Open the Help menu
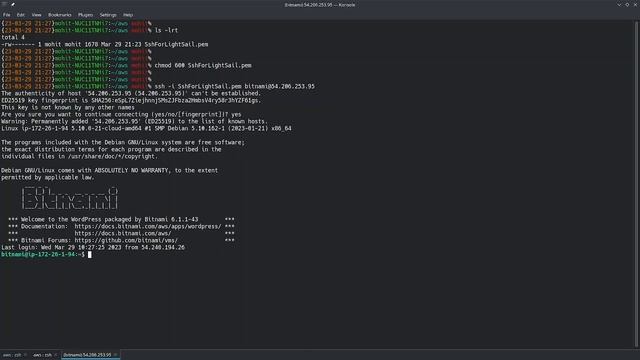This screenshot has width=640, height=360. (x=128, y=15)
